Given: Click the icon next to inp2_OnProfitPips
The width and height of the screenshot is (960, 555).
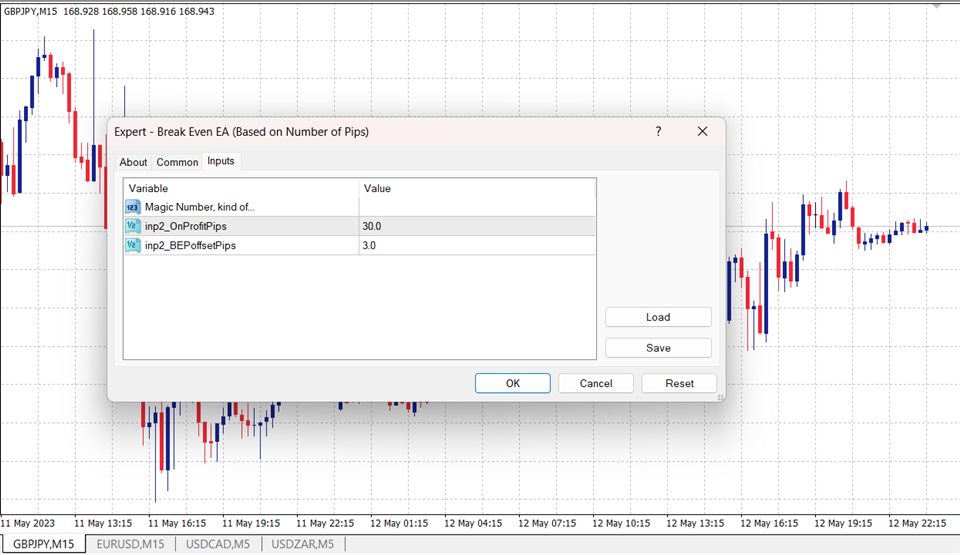Looking at the screenshot, I should pos(133,226).
